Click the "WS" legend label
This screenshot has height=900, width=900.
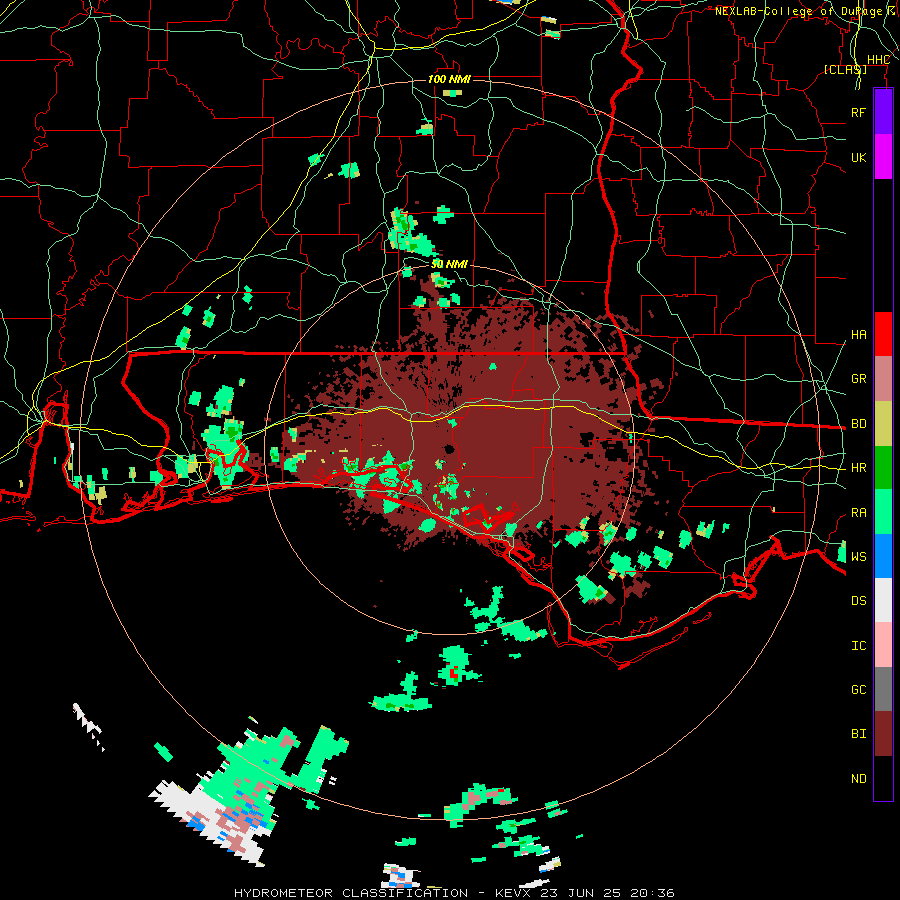point(858,557)
